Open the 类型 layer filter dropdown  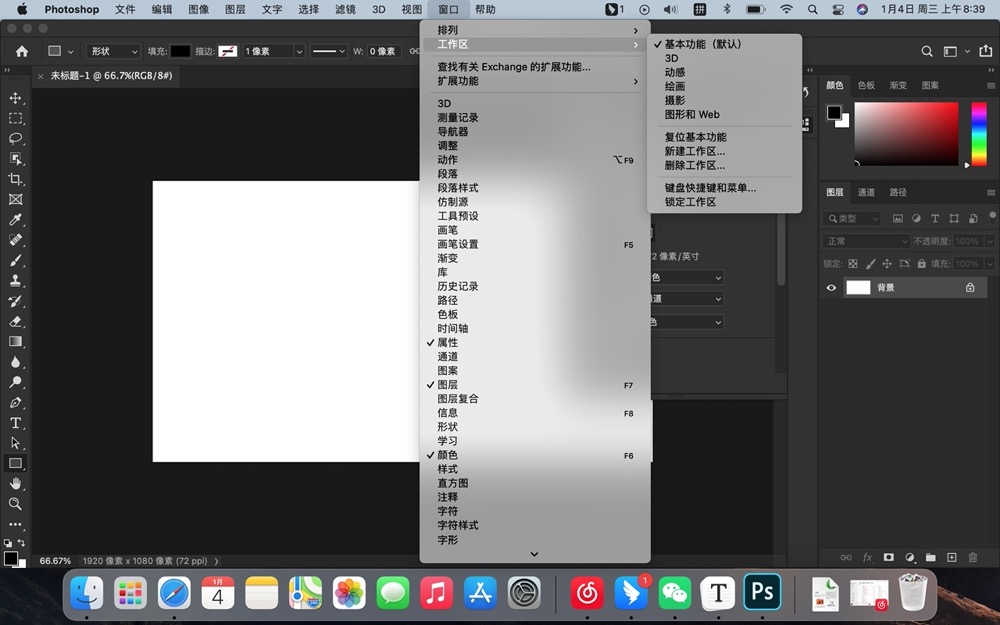(x=851, y=218)
